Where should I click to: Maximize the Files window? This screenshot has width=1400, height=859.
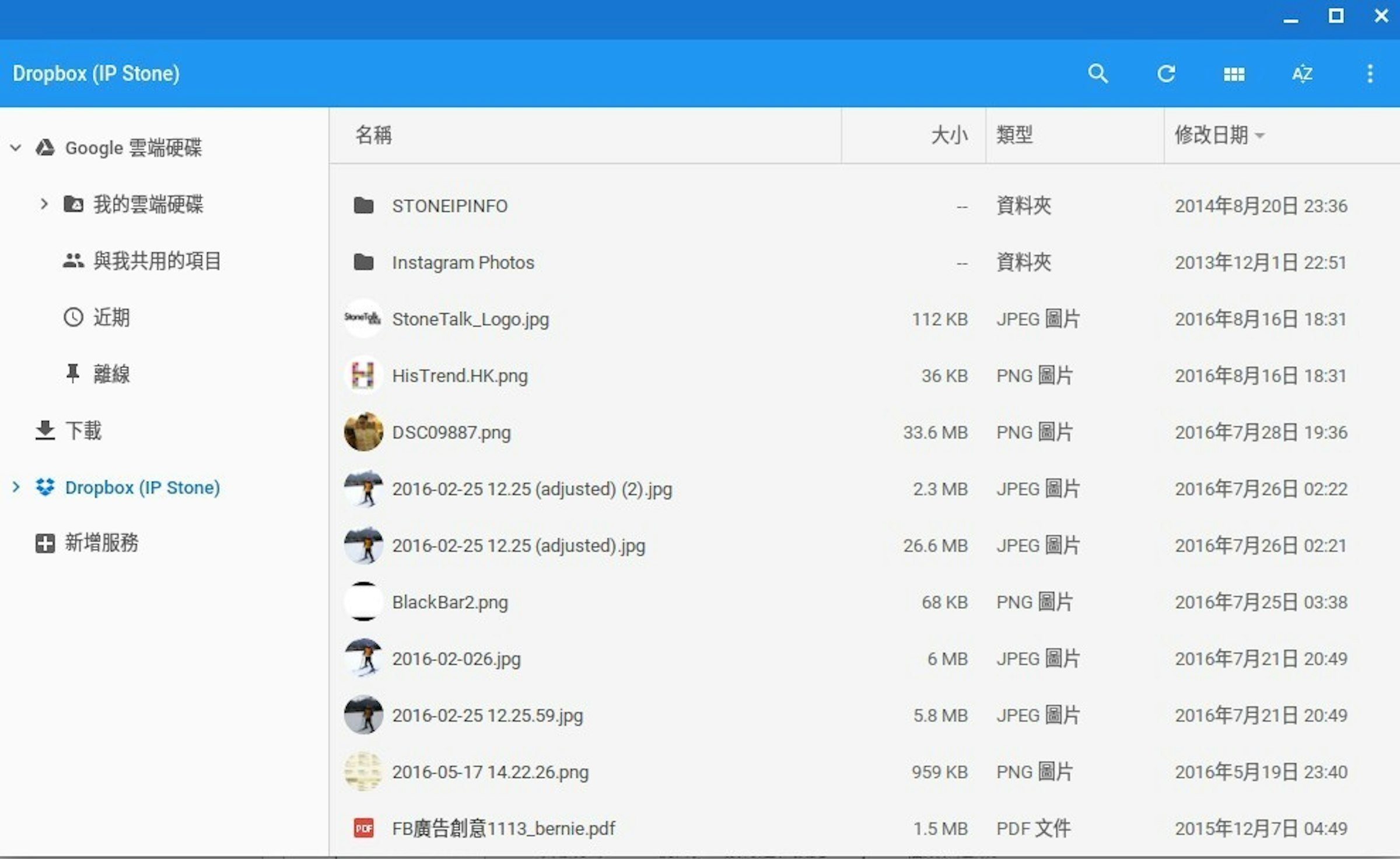click(x=1336, y=16)
